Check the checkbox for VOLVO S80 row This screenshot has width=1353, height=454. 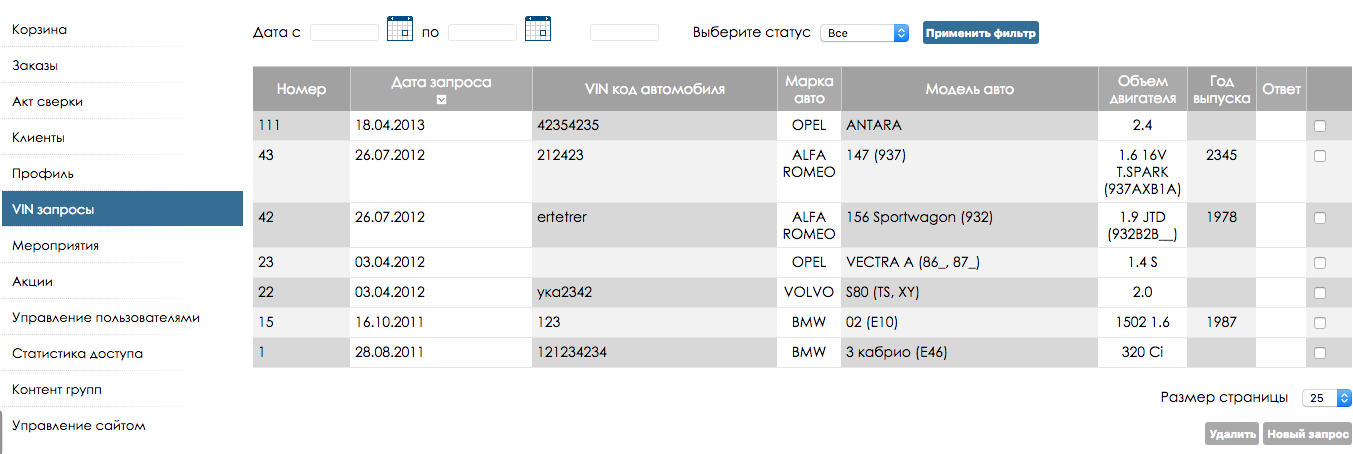pos(1320,293)
